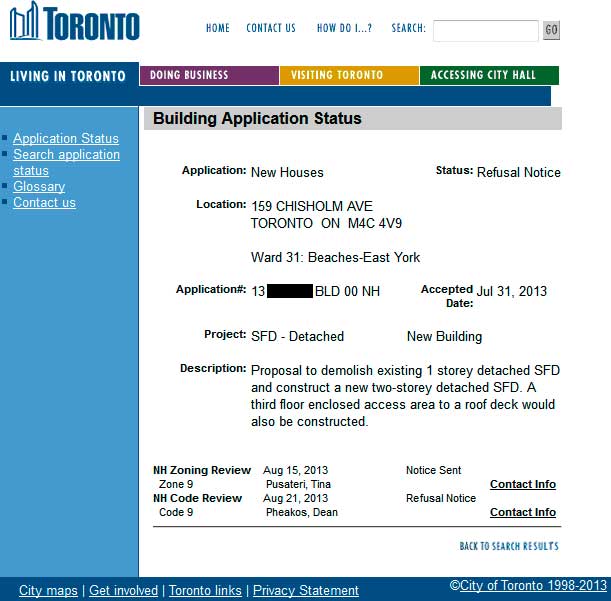Click the Toronto city logo

point(74,21)
